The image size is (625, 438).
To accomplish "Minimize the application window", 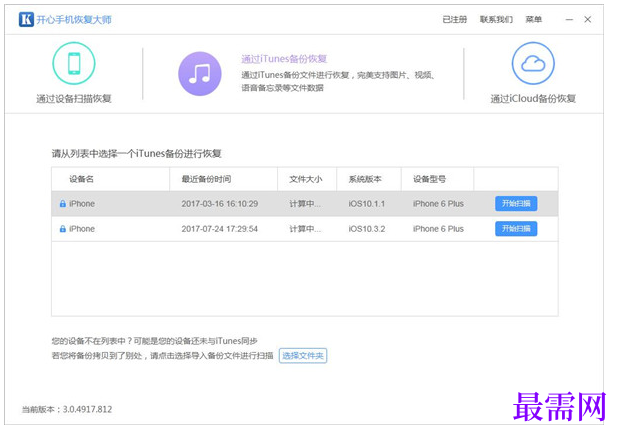I will [x=569, y=19].
